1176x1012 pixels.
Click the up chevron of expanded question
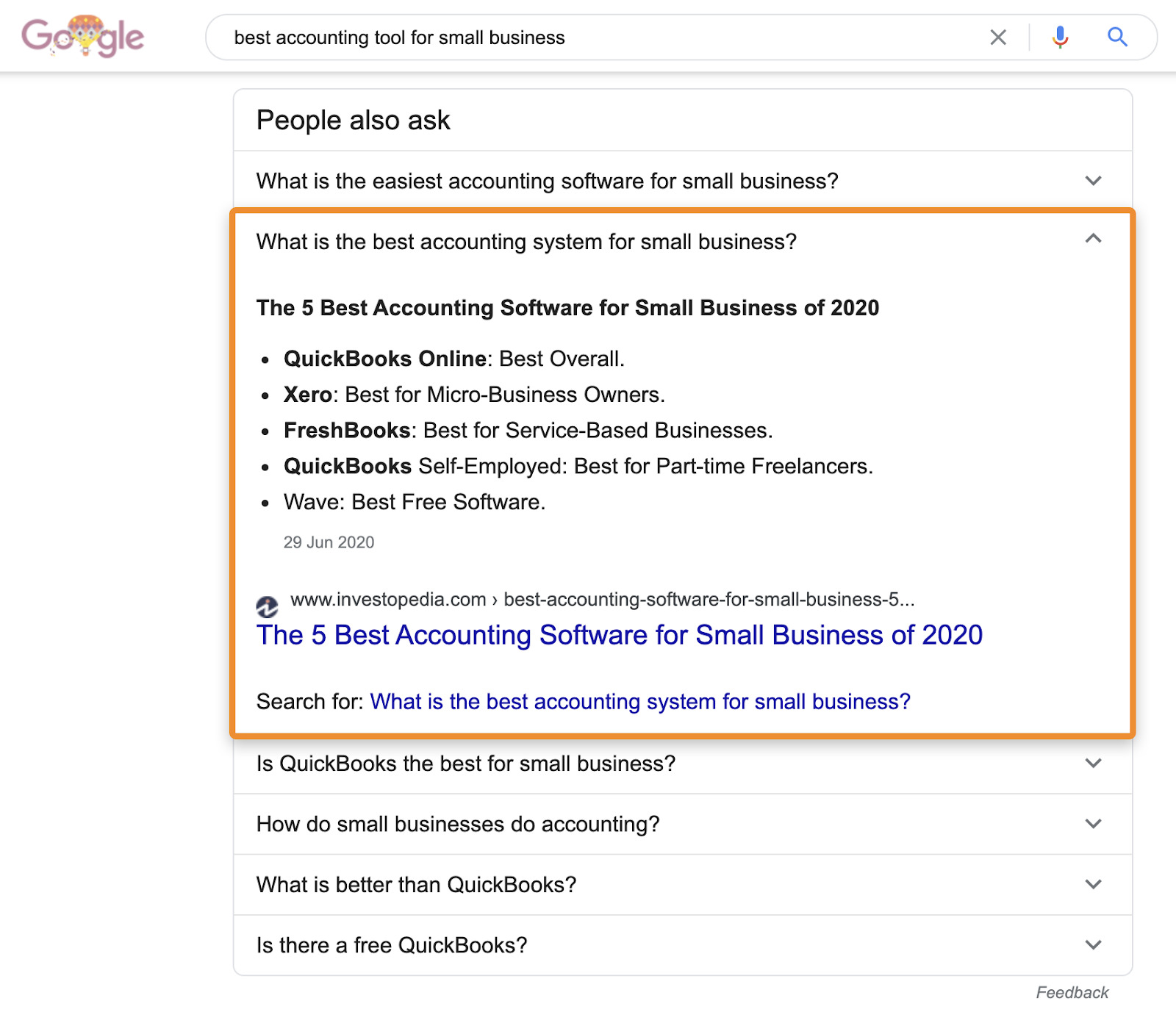[x=1093, y=239]
